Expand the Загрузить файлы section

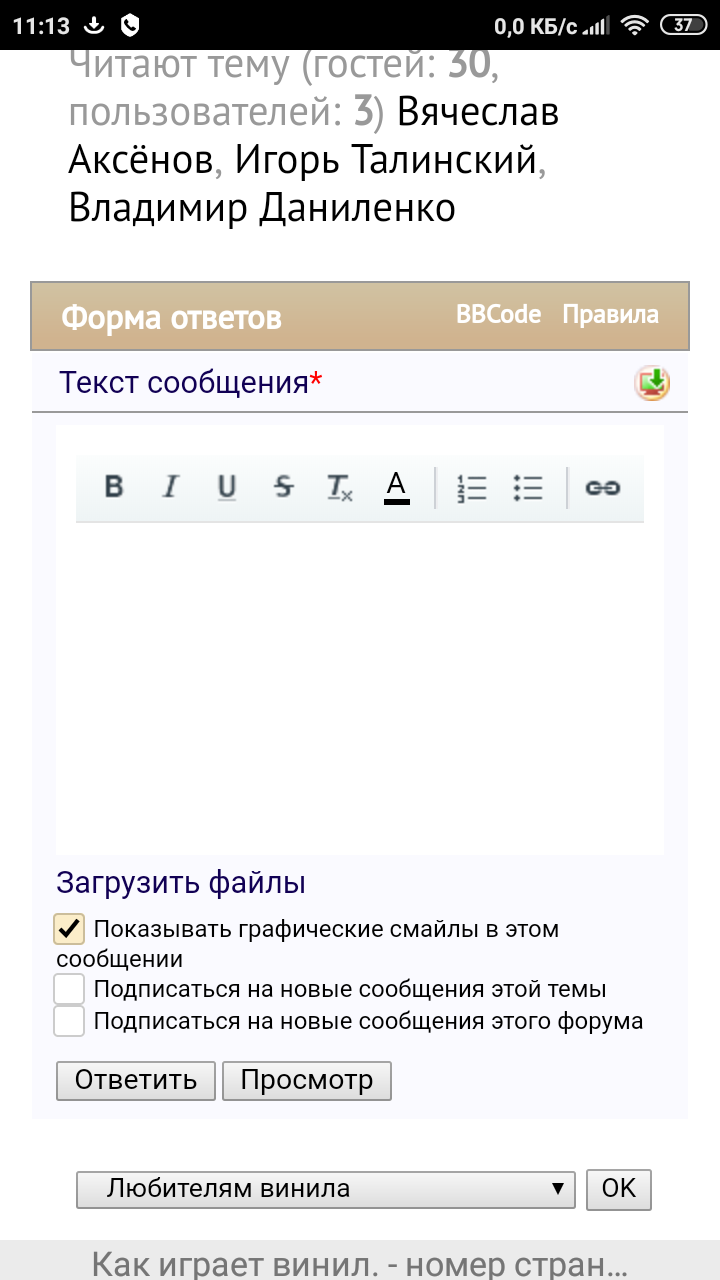pos(181,883)
